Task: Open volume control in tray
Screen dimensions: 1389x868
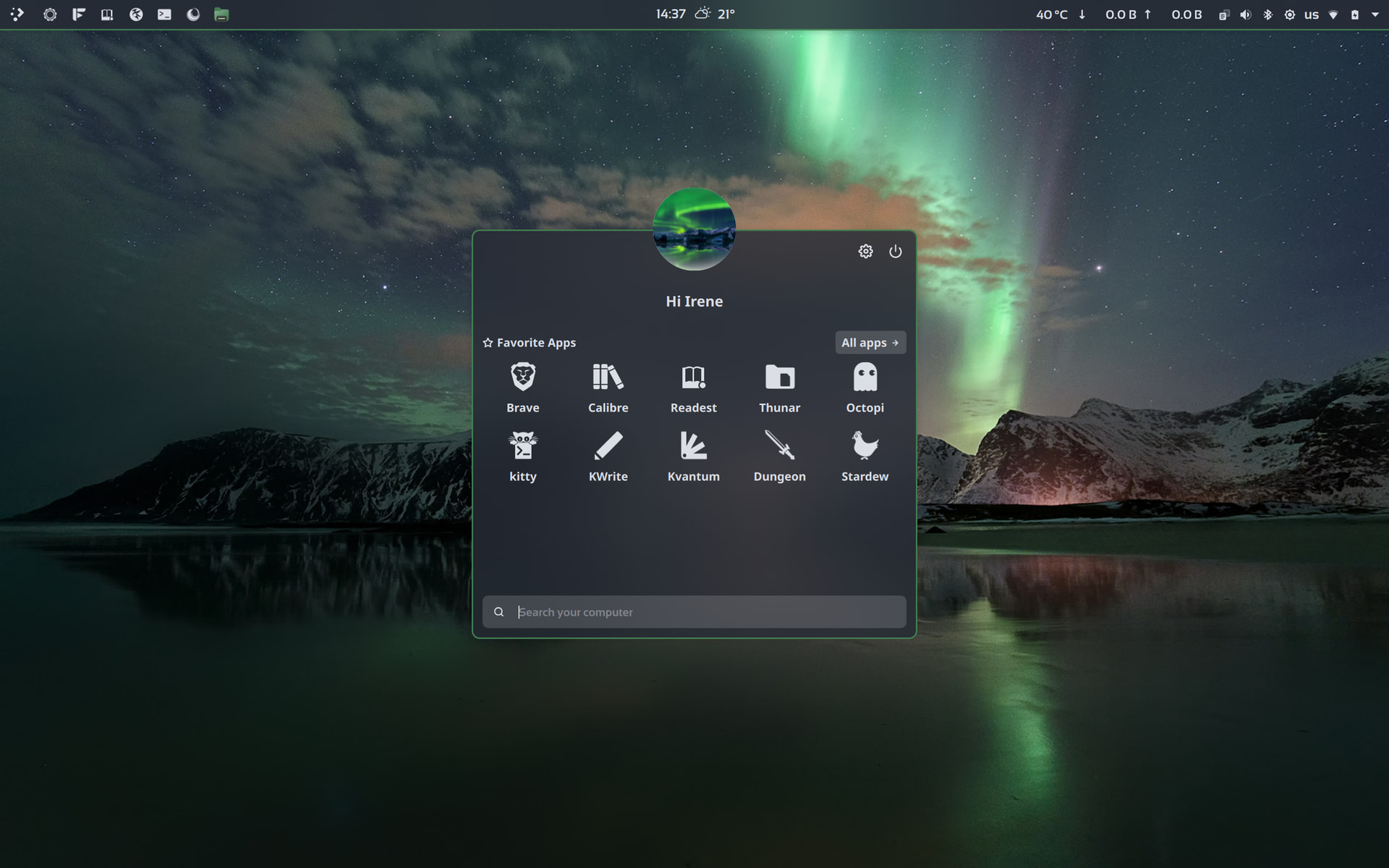Action: click(1245, 14)
